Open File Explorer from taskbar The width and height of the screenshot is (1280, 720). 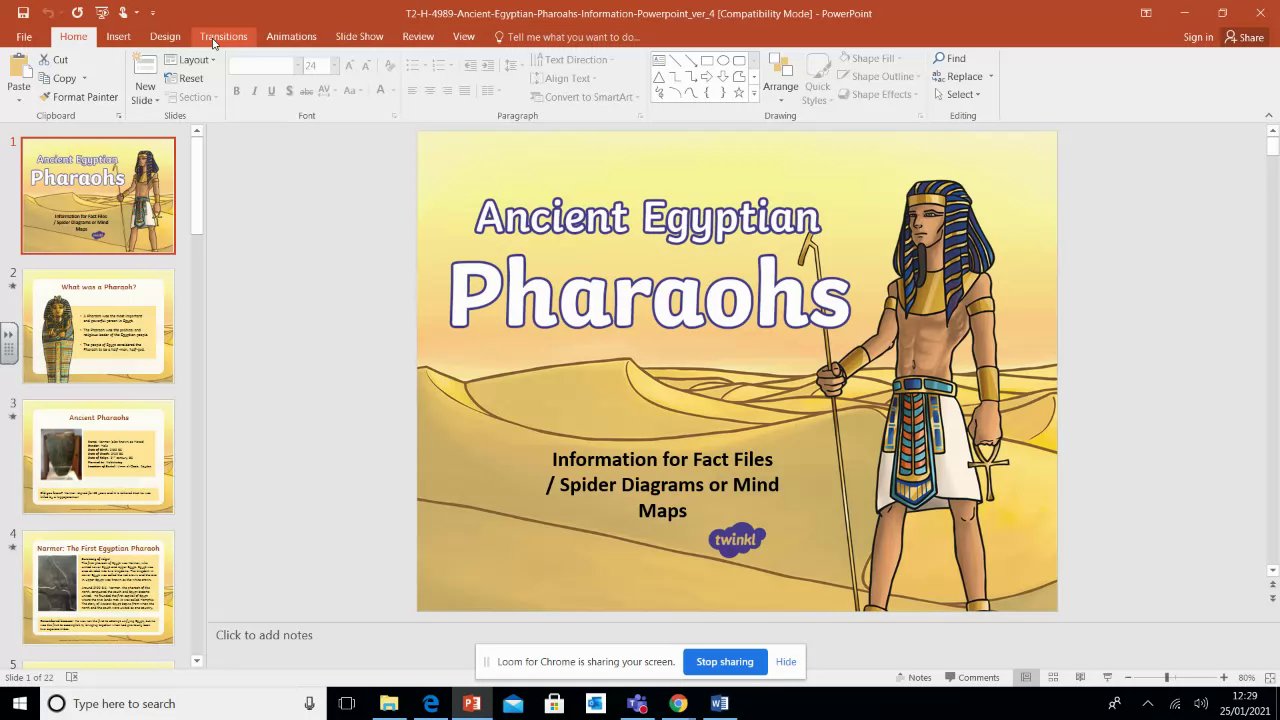(389, 704)
